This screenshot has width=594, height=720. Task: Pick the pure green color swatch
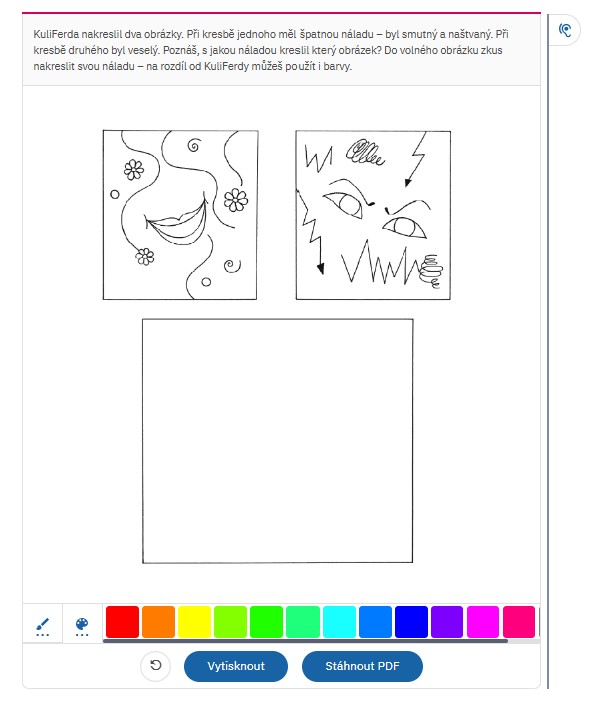(266, 622)
